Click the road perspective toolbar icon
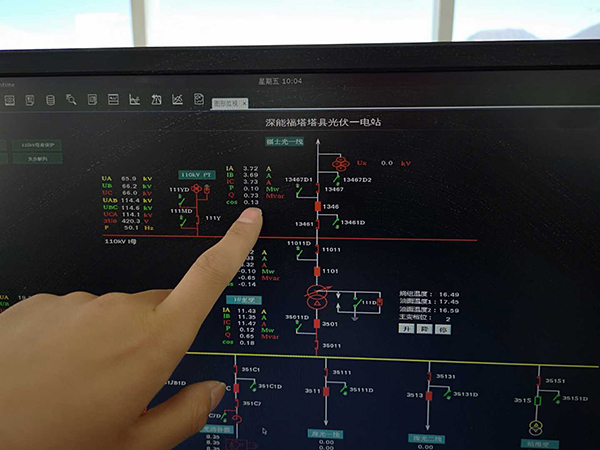 (x=156, y=99)
